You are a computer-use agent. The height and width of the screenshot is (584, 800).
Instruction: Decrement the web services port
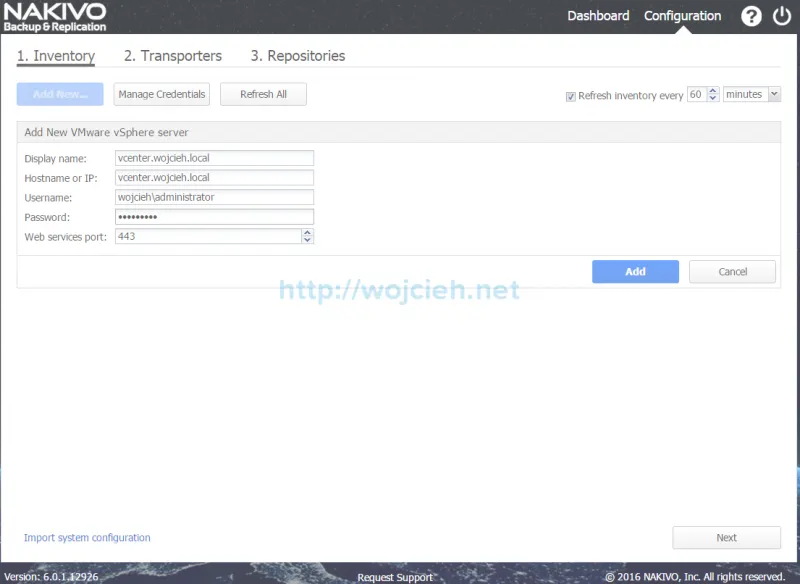tap(307, 240)
